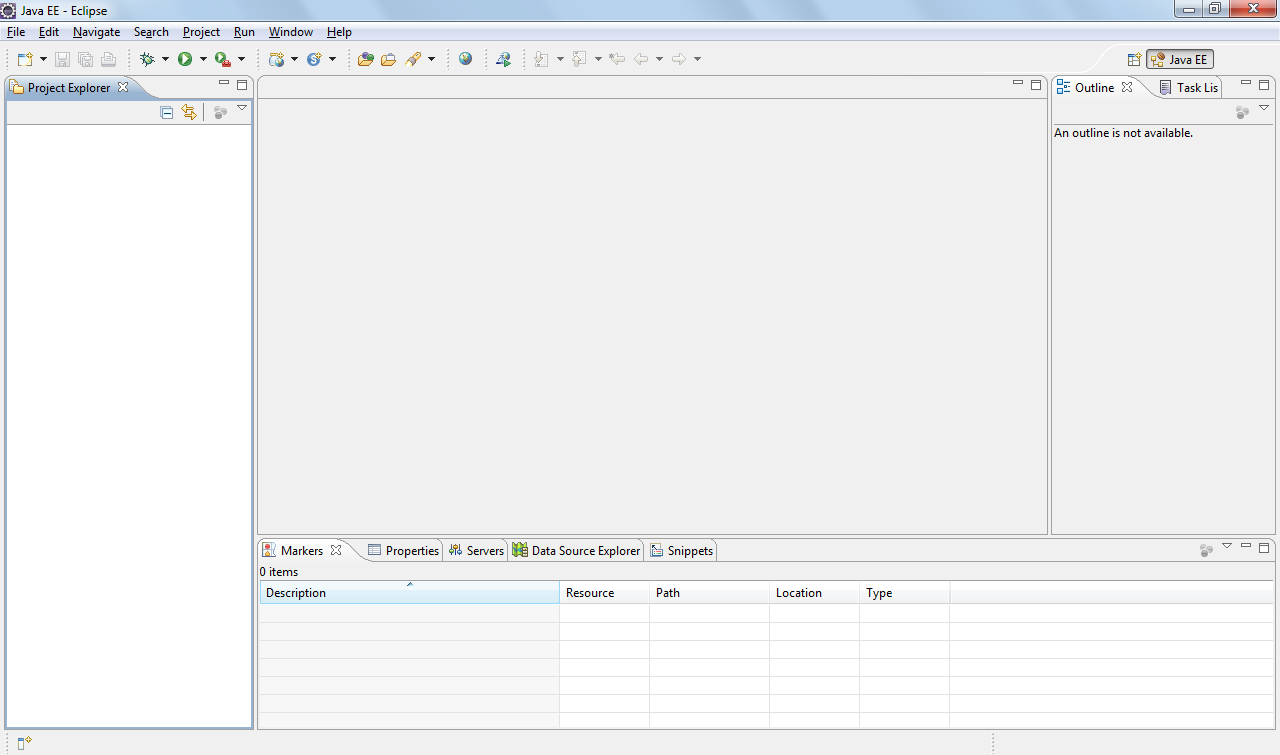The height and width of the screenshot is (755, 1280).
Task: Open the web browser globe icon
Action: coord(465,59)
